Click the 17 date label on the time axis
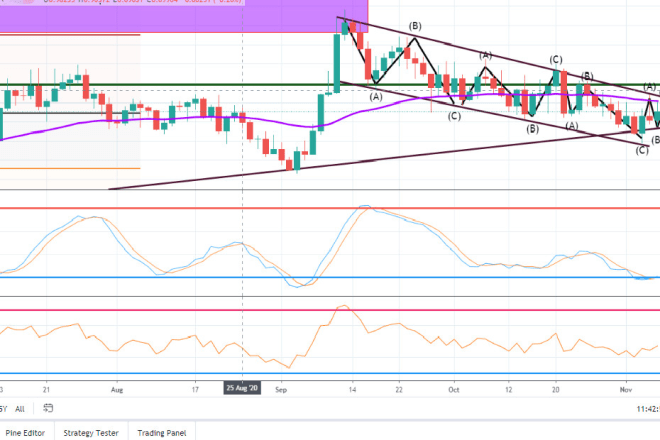This screenshot has height=440, width=660. (195, 389)
